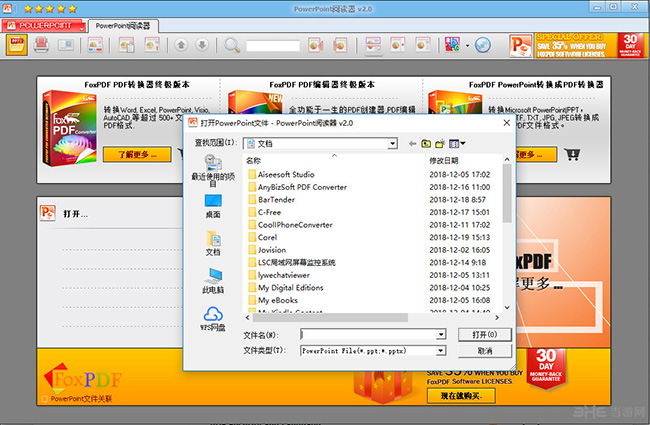Select 文档 in the places bar
The image size is (650, 425).
coord(213,243)
